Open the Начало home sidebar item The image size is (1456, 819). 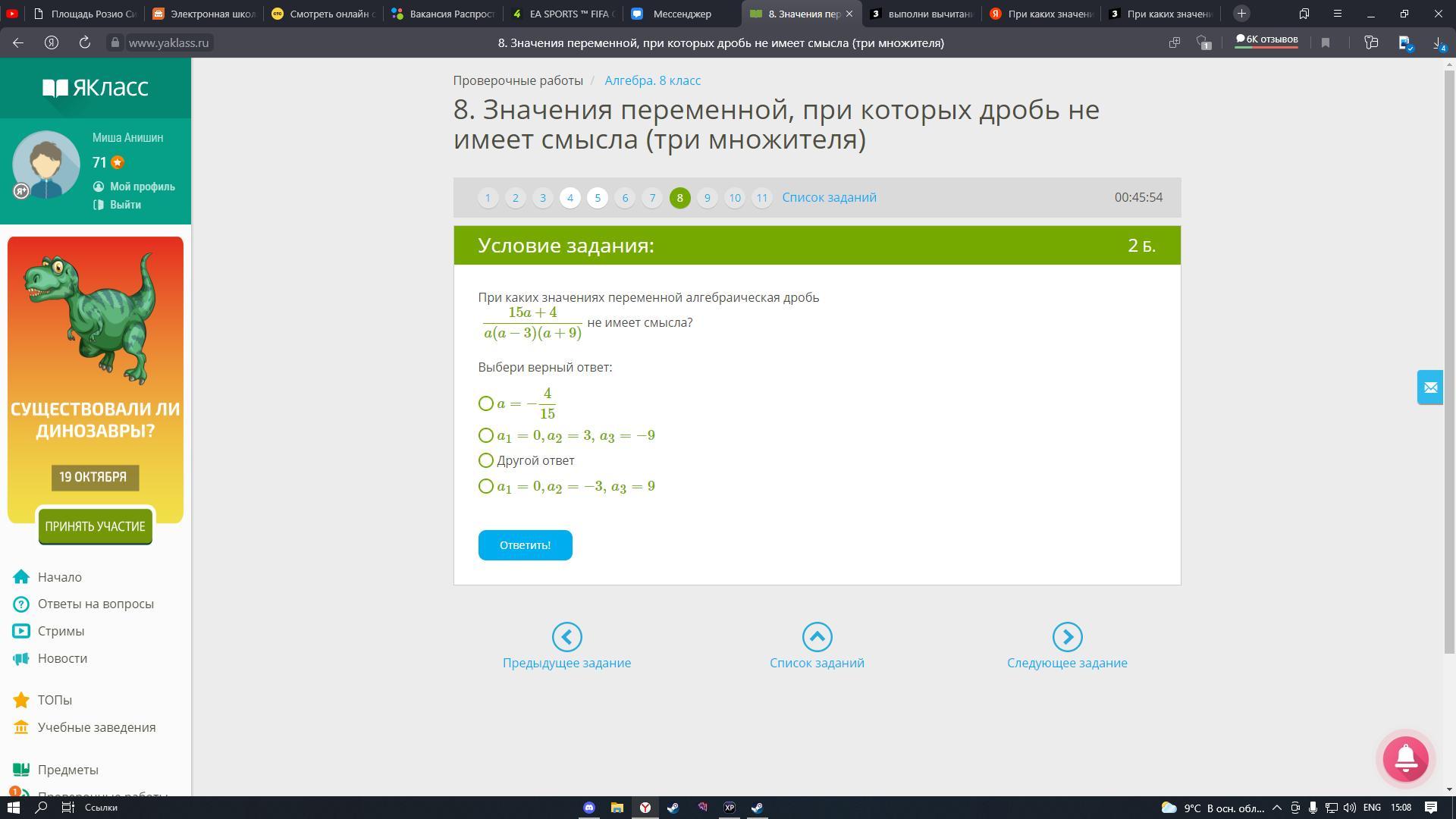click(x=59, y=577)
